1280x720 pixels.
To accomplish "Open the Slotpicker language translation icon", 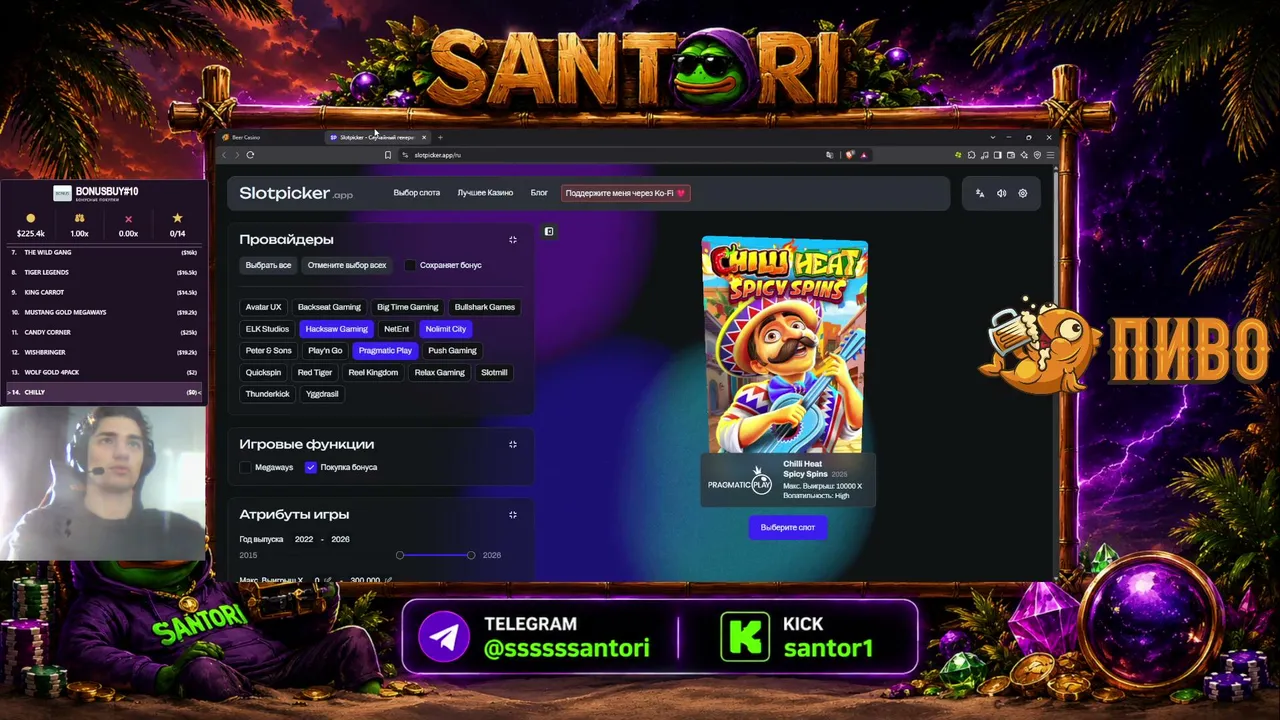I will click(980, 193).
